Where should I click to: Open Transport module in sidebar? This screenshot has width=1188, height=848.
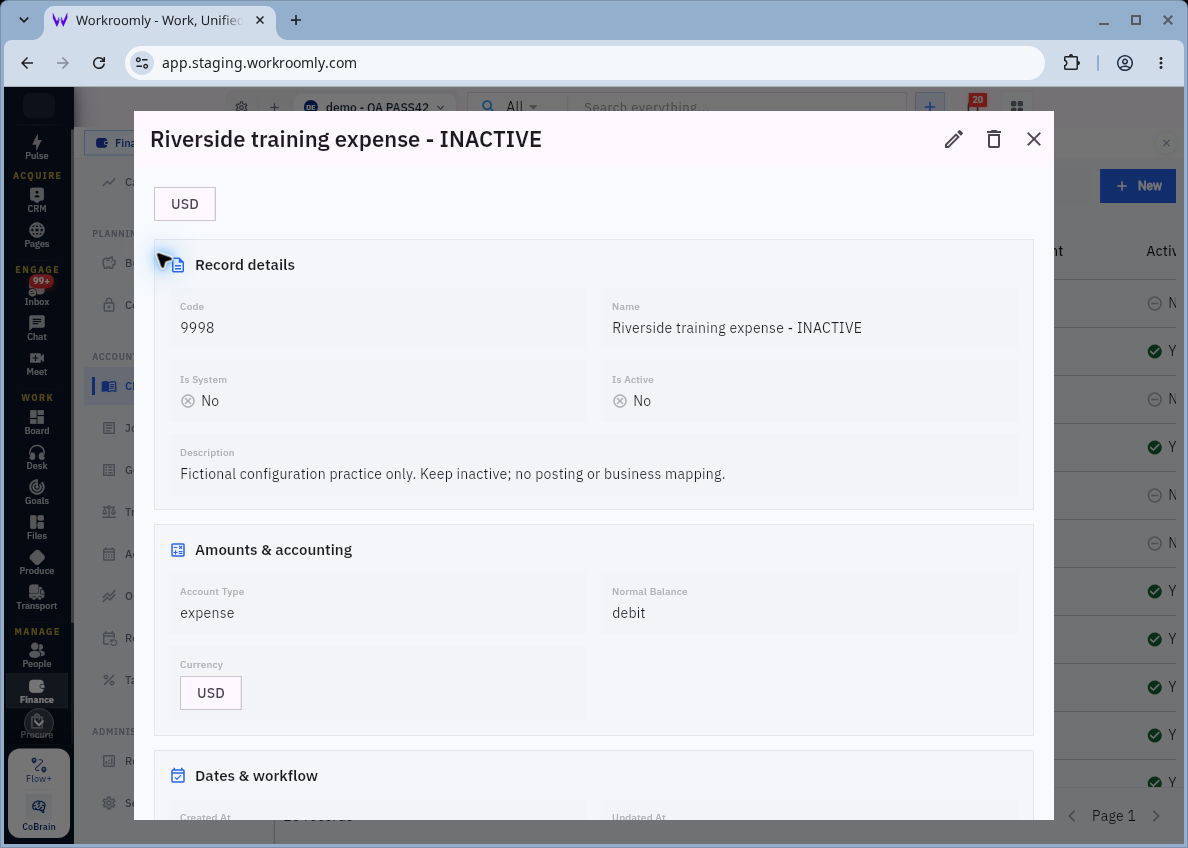[36, 597]
